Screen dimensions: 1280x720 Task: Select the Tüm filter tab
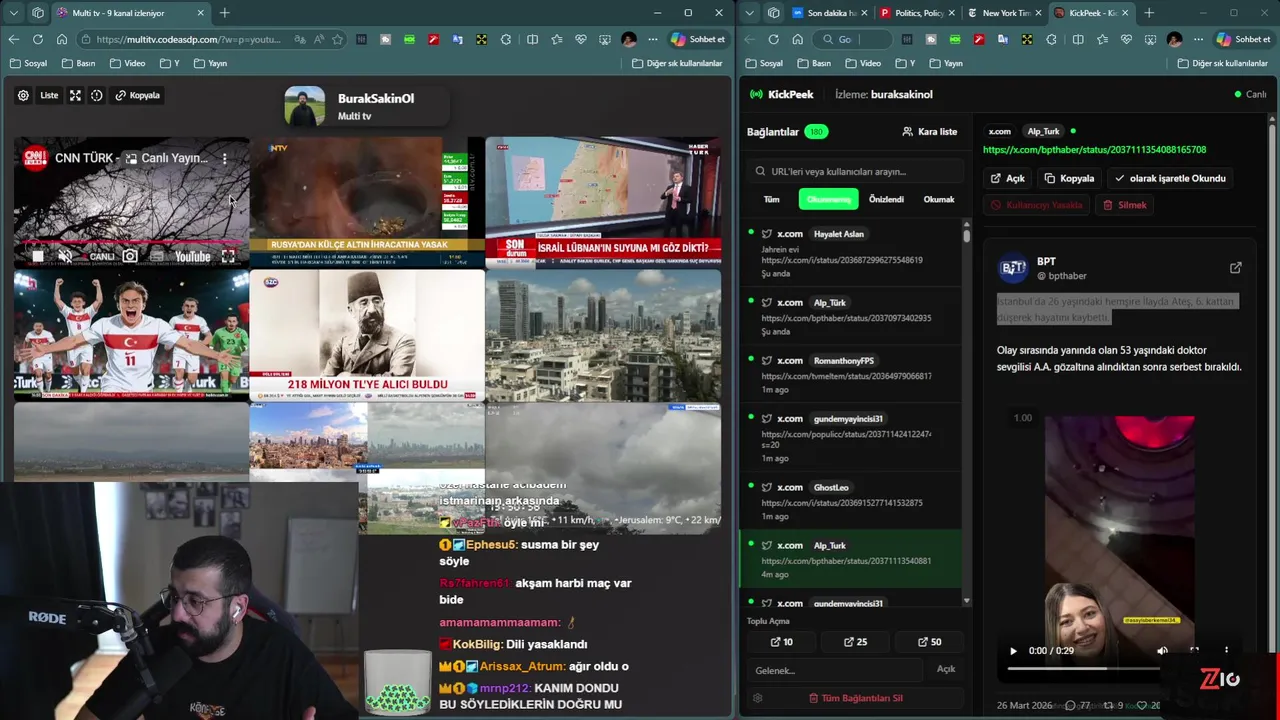tap(772, 199)
